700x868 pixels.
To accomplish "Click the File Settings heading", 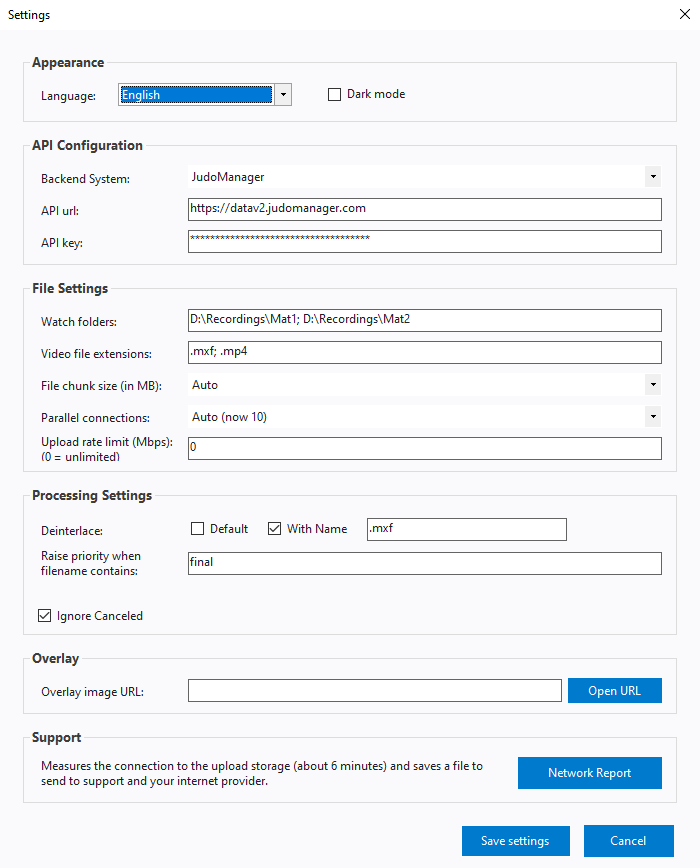I will click(70, 288).
